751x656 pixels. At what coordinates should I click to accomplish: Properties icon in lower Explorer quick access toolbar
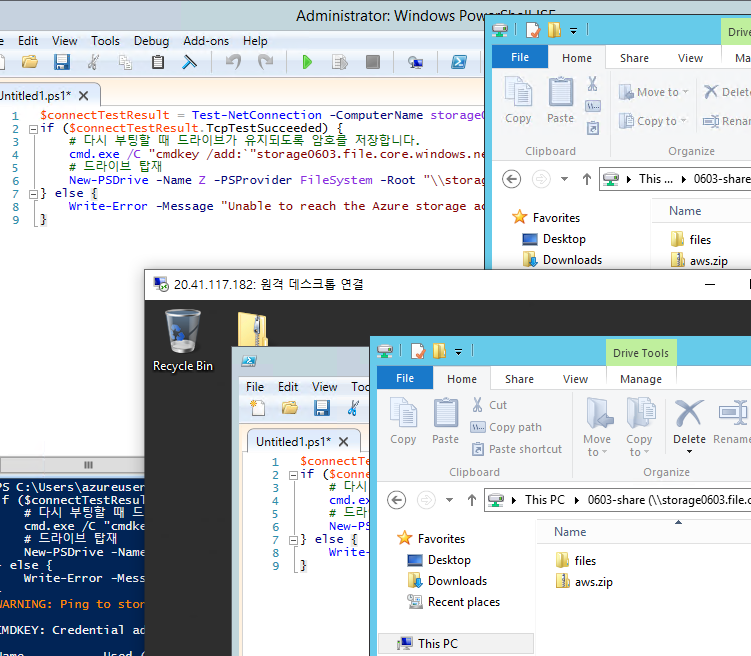(418, 351)
